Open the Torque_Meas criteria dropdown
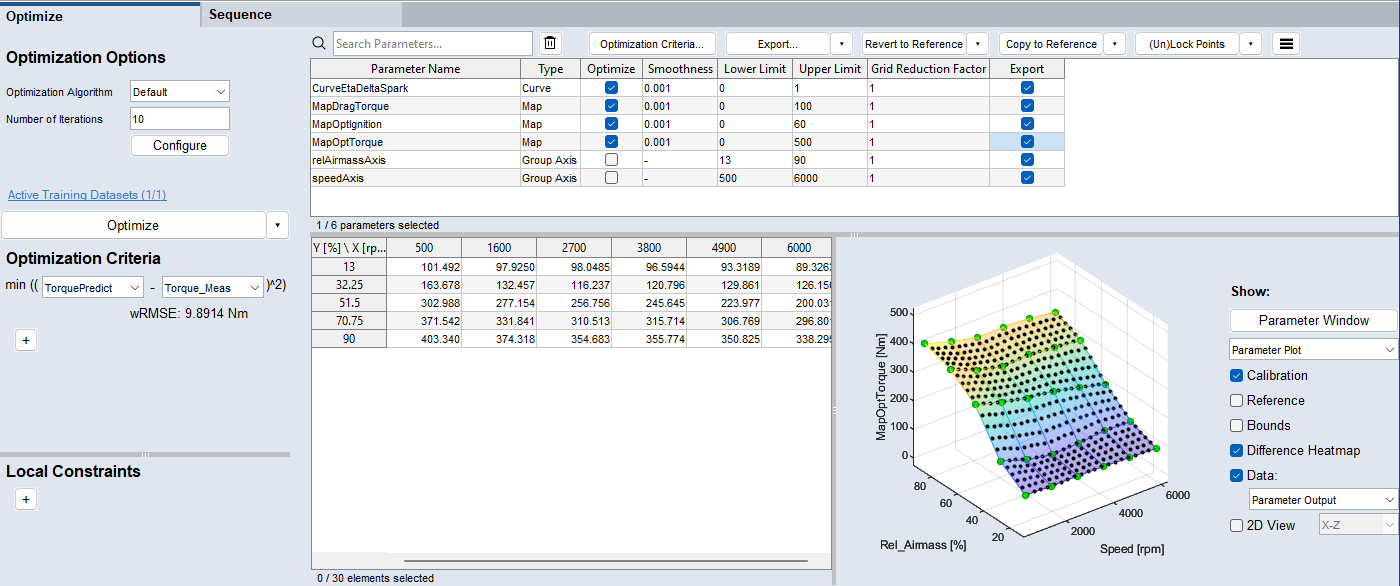1400x586 pixels. (x=212, y=288)
